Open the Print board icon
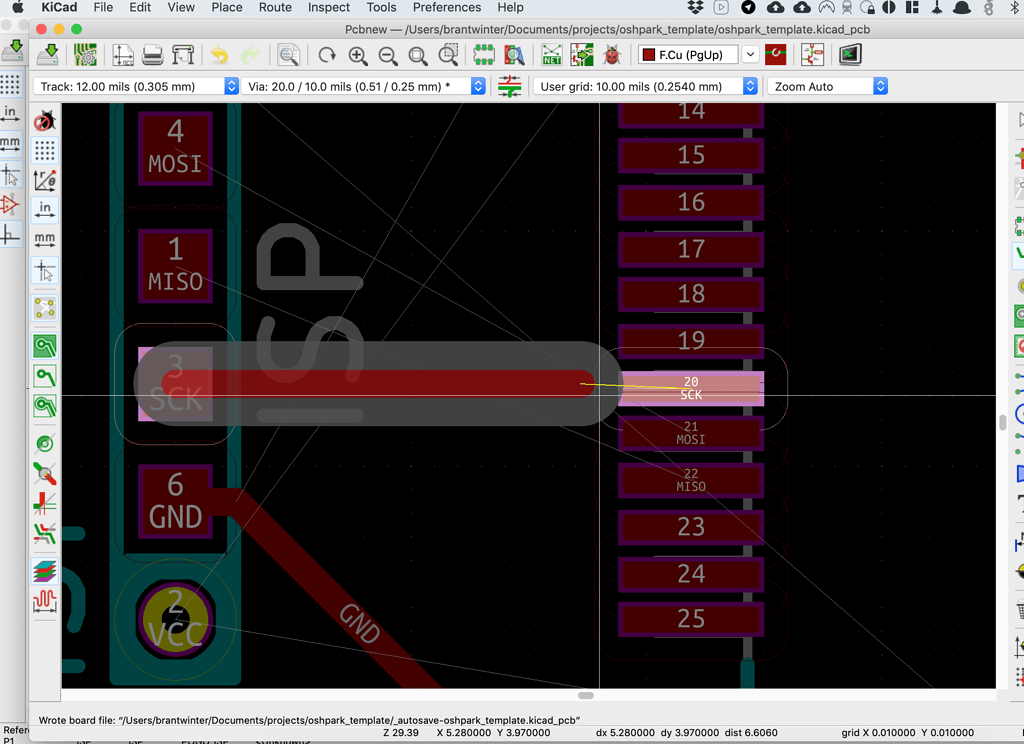The height and width of the screenshot is (744, 1024). tap(152, 55)
